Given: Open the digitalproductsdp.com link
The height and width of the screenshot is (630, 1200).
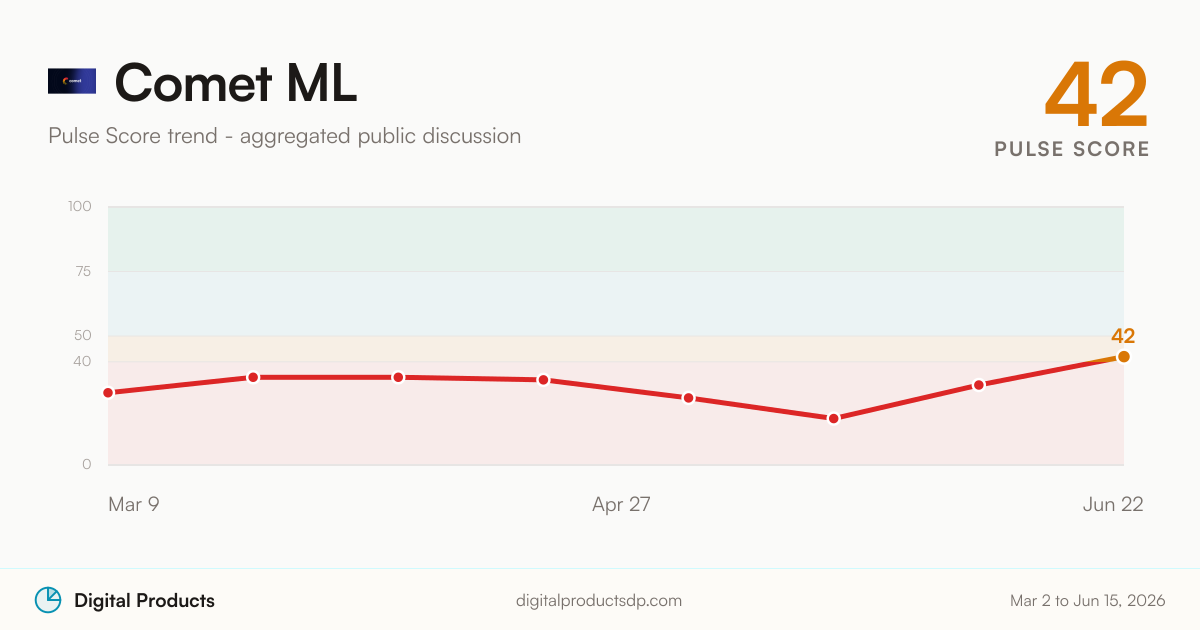Looking at the screenshot, I should click(599, 601).
